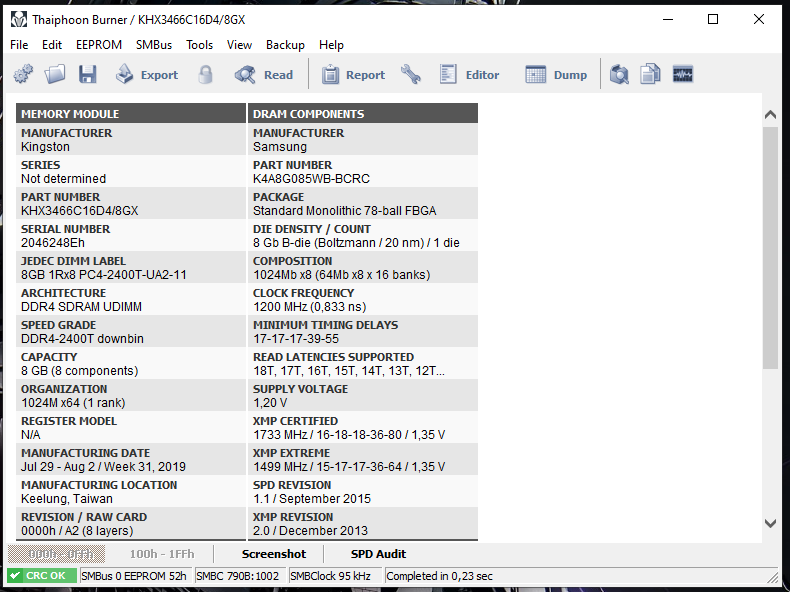The image size is (790, 592).
Task: Click XMP revision '2.0 / December 2013'
Action: [x=310, y=531]
